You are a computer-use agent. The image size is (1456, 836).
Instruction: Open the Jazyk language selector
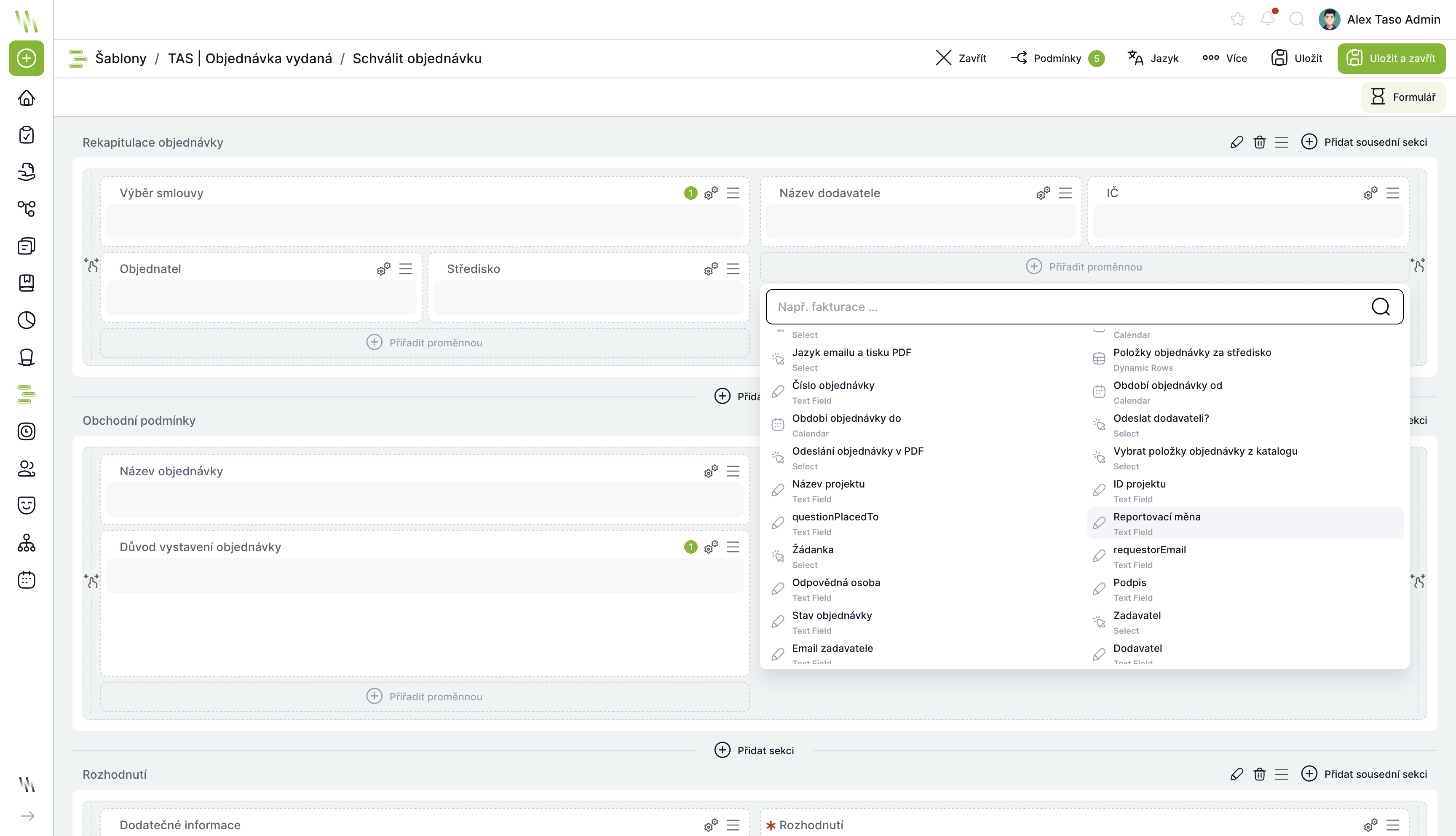(x=1153, y=58)
